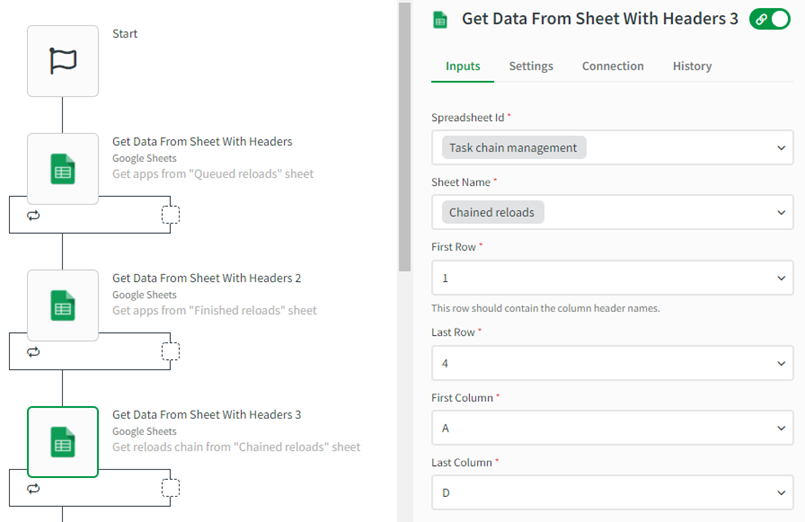This screenshot has width=805, height=522.
Task: Click 'This row should contain the column header names.' hint
Action: 545,308
